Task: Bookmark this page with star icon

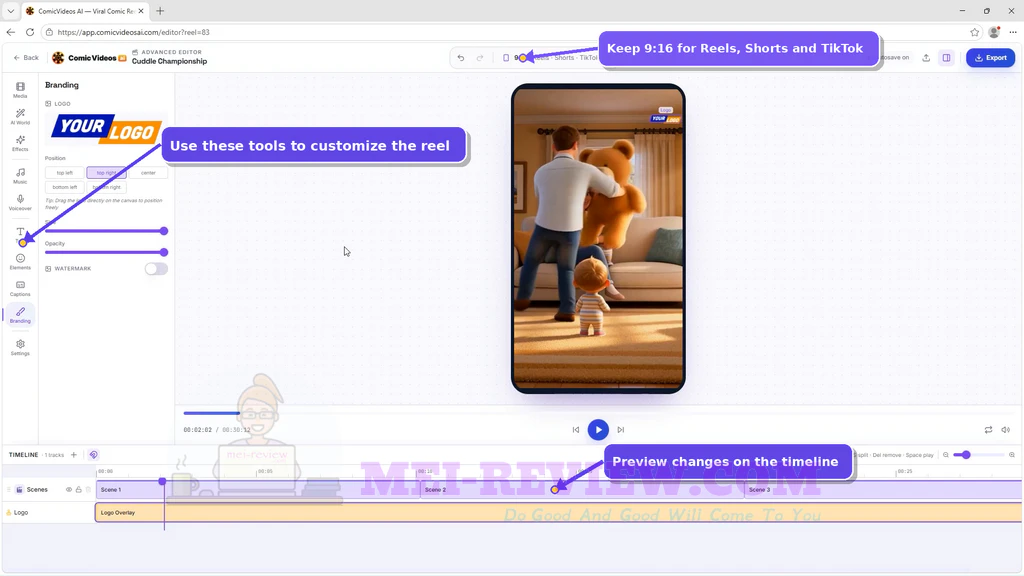Action: coord(974,32)
